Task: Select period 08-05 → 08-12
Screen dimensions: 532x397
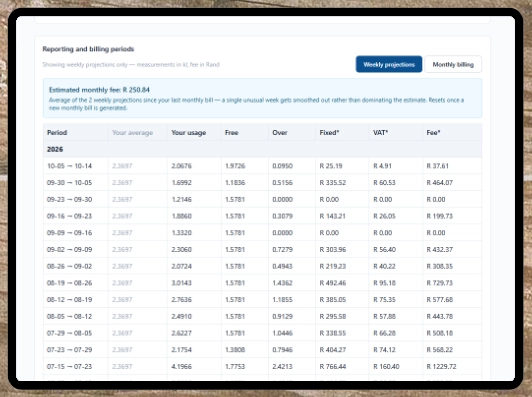Action: [69, 316]
